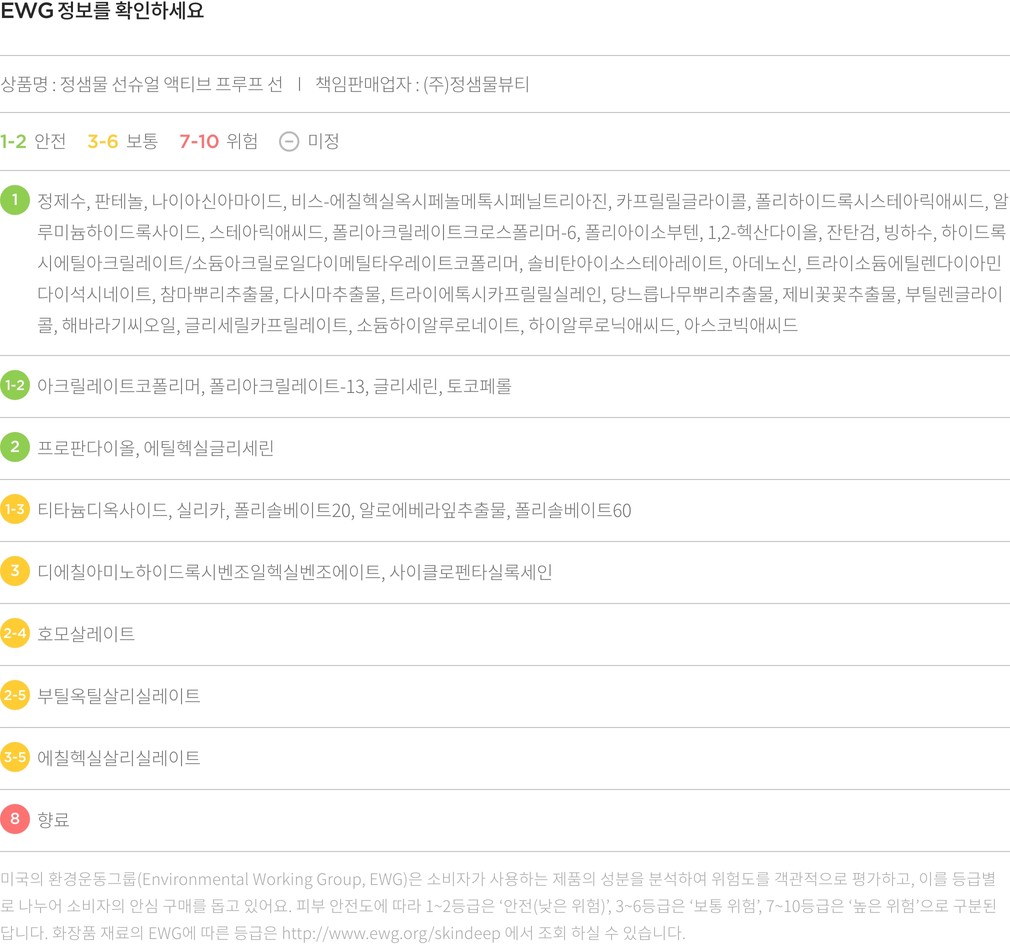Select the 호모살레이트 ingredient
The height and width of the screenshot is (951, 1010).
point(86,634)
